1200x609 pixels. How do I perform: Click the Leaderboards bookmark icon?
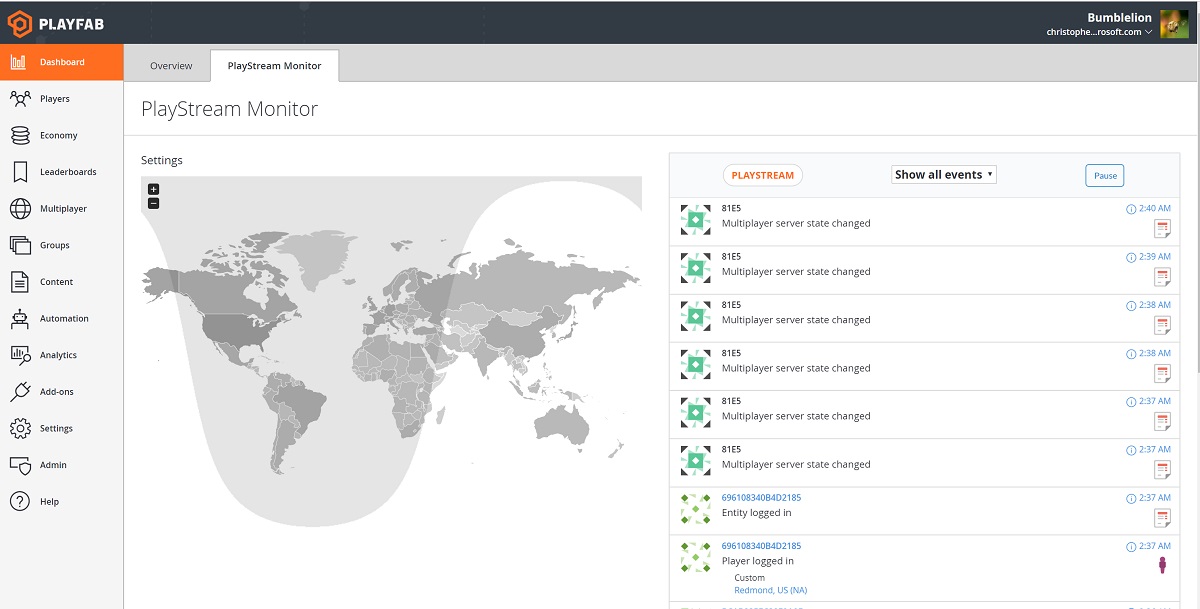pyautogui.click(x=20, y=172)
